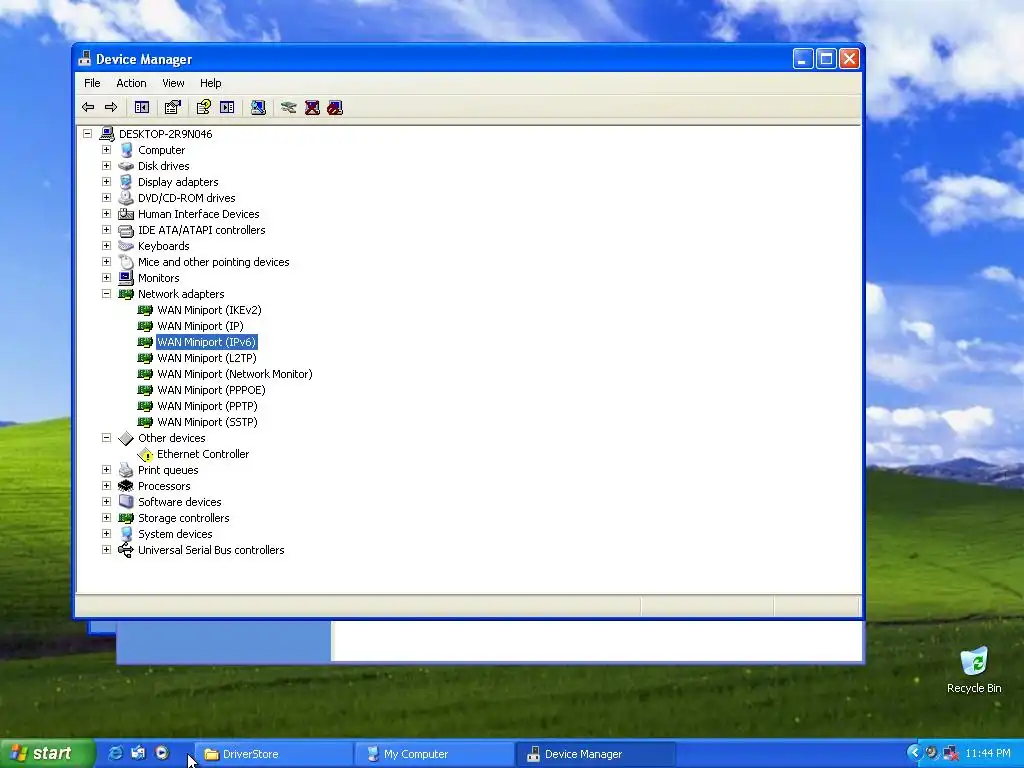1024x768 pixels.
Task: Expand IDE ATA/ATAPI controllers node
Action: (106, 230)
